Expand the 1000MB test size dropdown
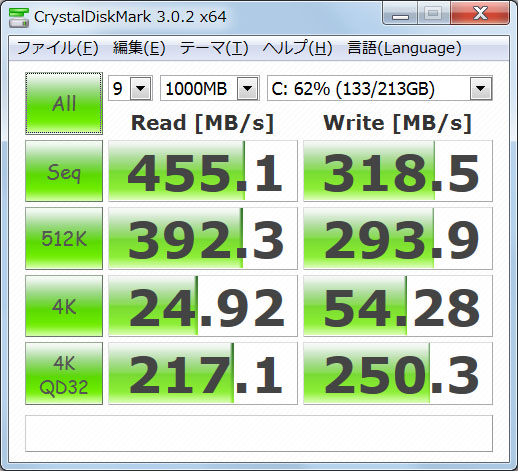The width and height of the screenshot is (518, 471). (210, 88)
